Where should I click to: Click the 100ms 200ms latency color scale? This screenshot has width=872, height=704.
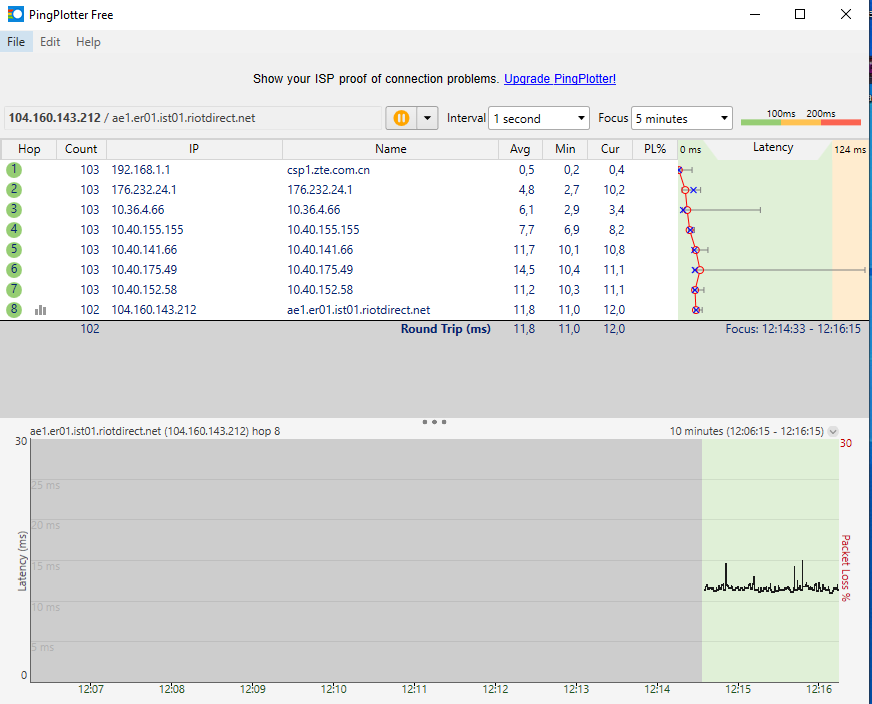pyautogui.click(x=801, y=118)
